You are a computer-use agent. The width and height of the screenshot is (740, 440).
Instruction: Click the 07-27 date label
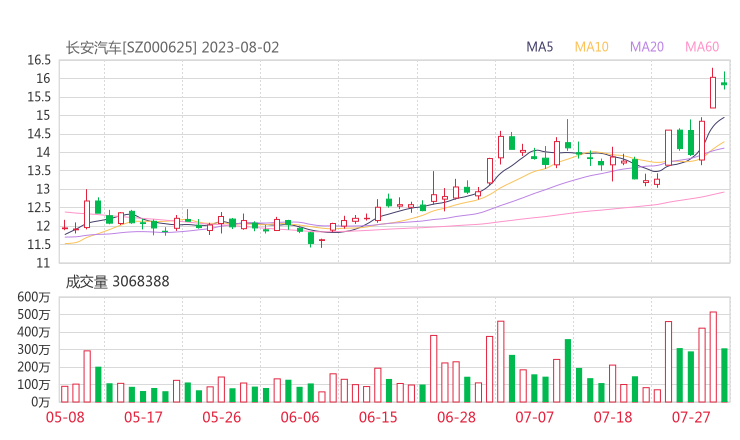(x=691, y=417)
